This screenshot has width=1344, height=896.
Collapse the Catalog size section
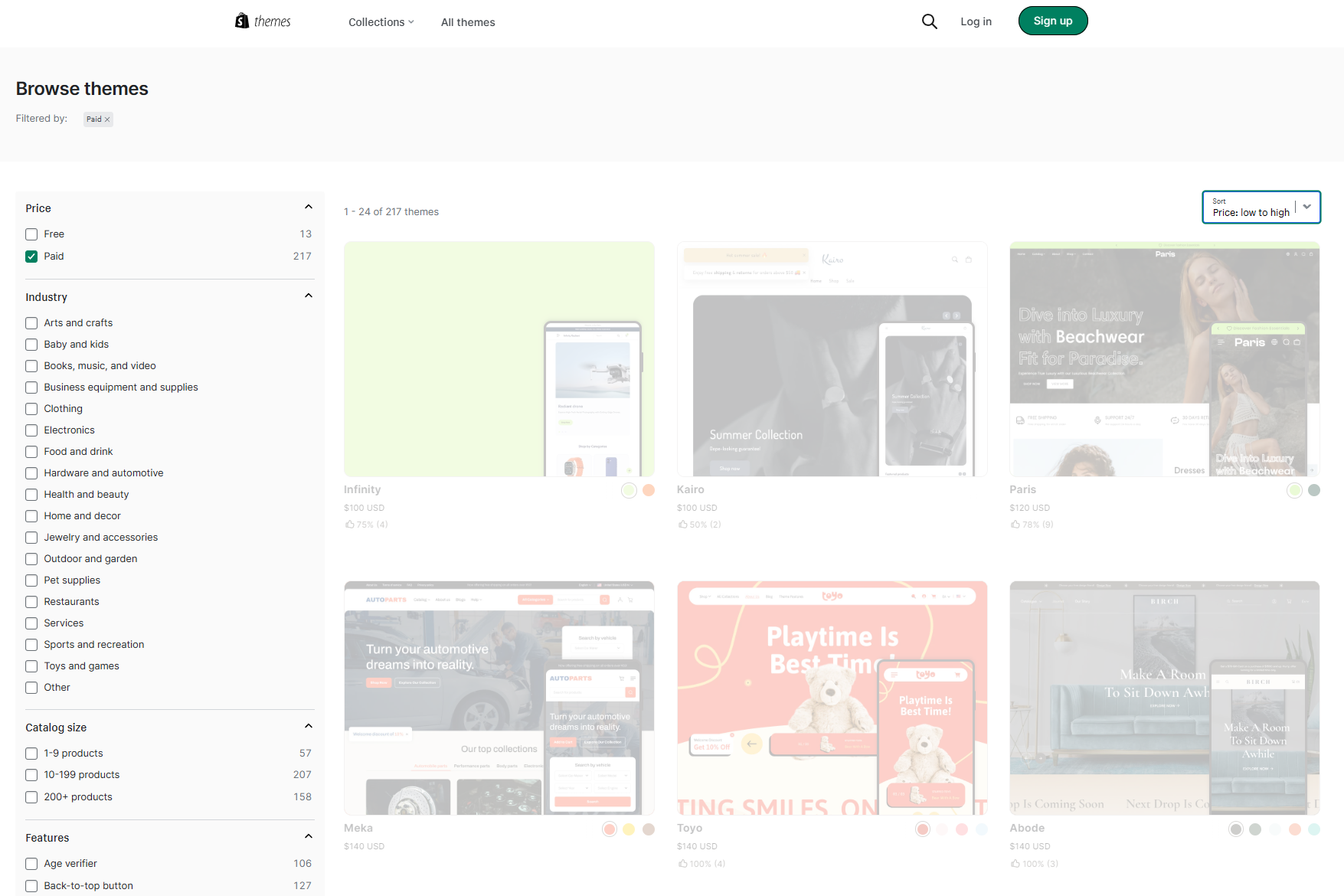point(309,727)
